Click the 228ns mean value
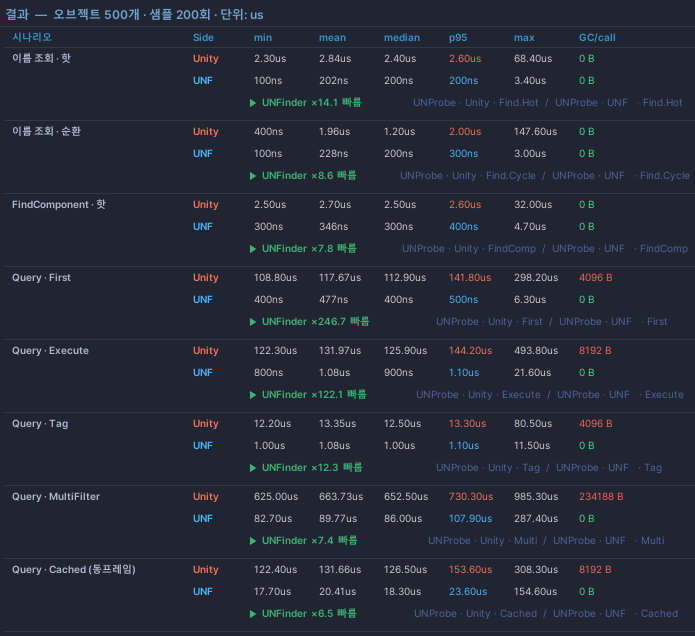 pyautogui.click(x=334, y=154)
